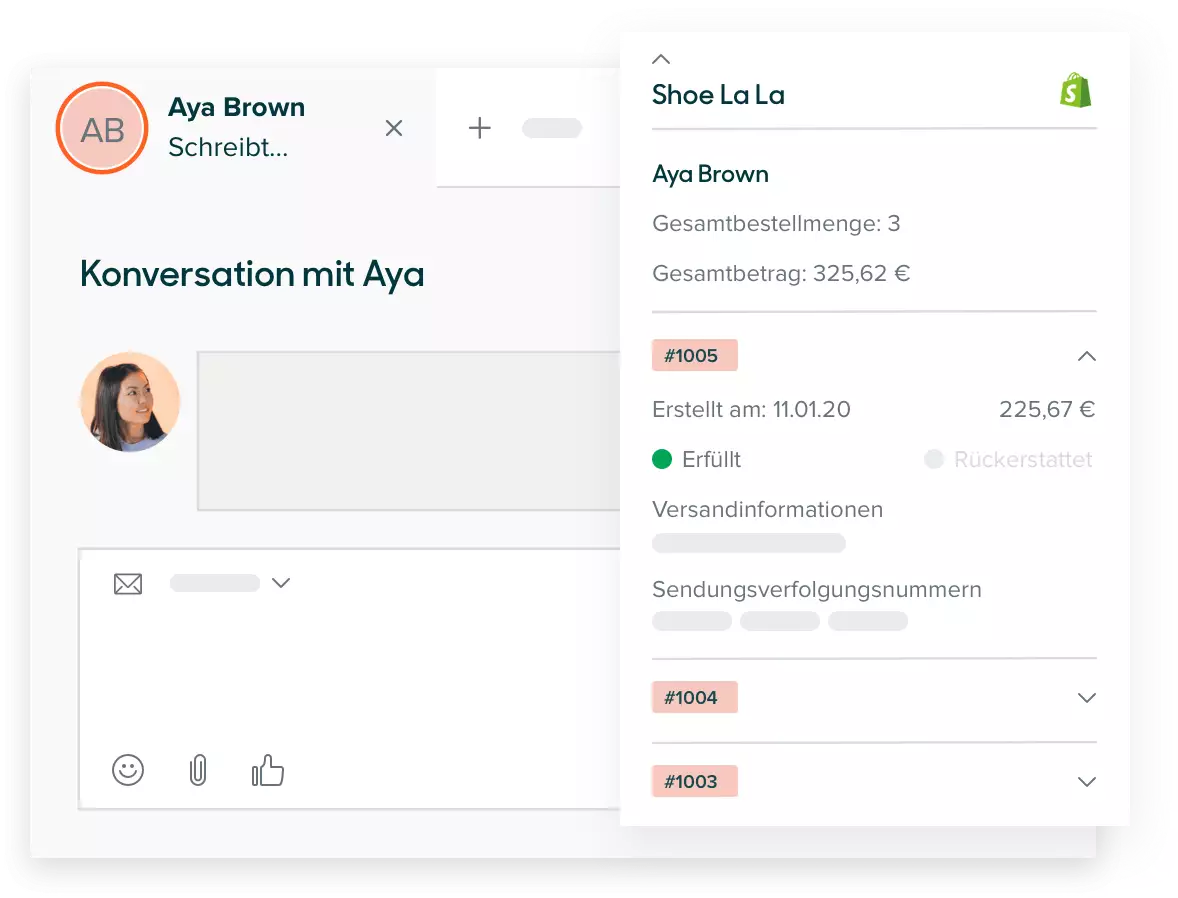Click the first tracking number pill
Viewport: 1178px width, 898px height.
(x=692, y=621)
